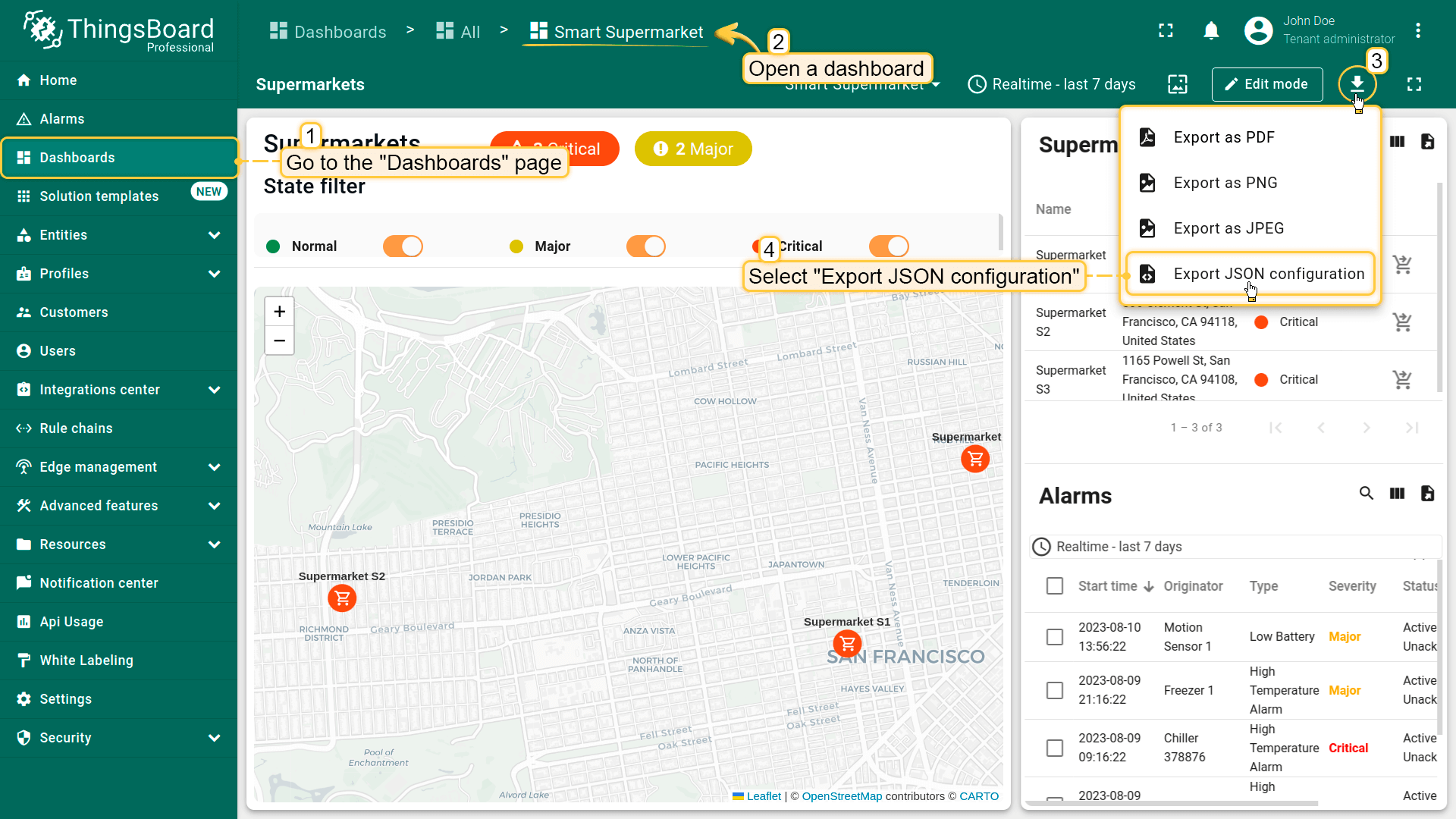Open the alarms search icon
Image resolution: width=1456 pixels, height=819 pixels.
point(1366,494)
